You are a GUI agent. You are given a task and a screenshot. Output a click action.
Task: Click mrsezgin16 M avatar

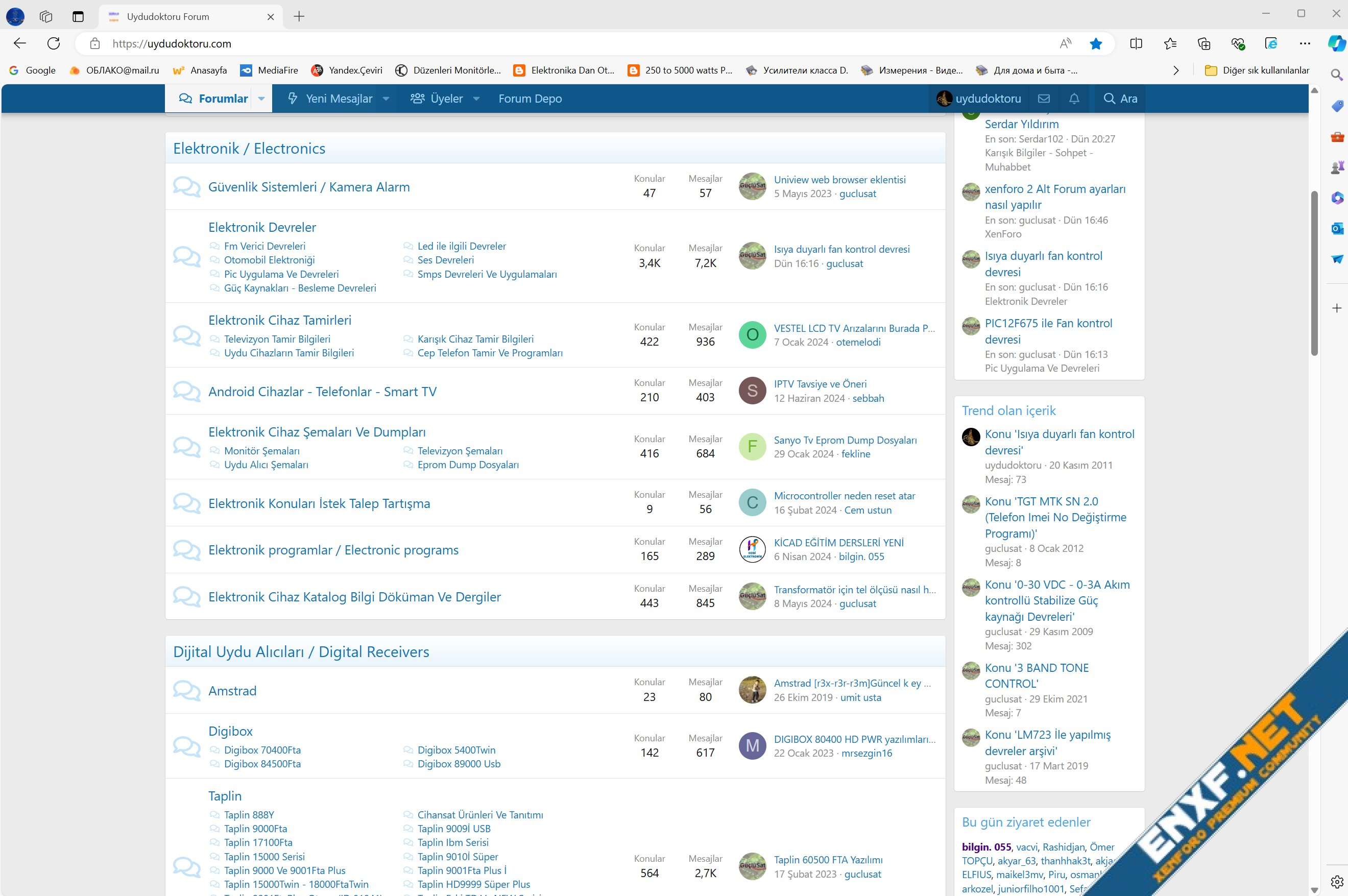(x=752, y=746)
